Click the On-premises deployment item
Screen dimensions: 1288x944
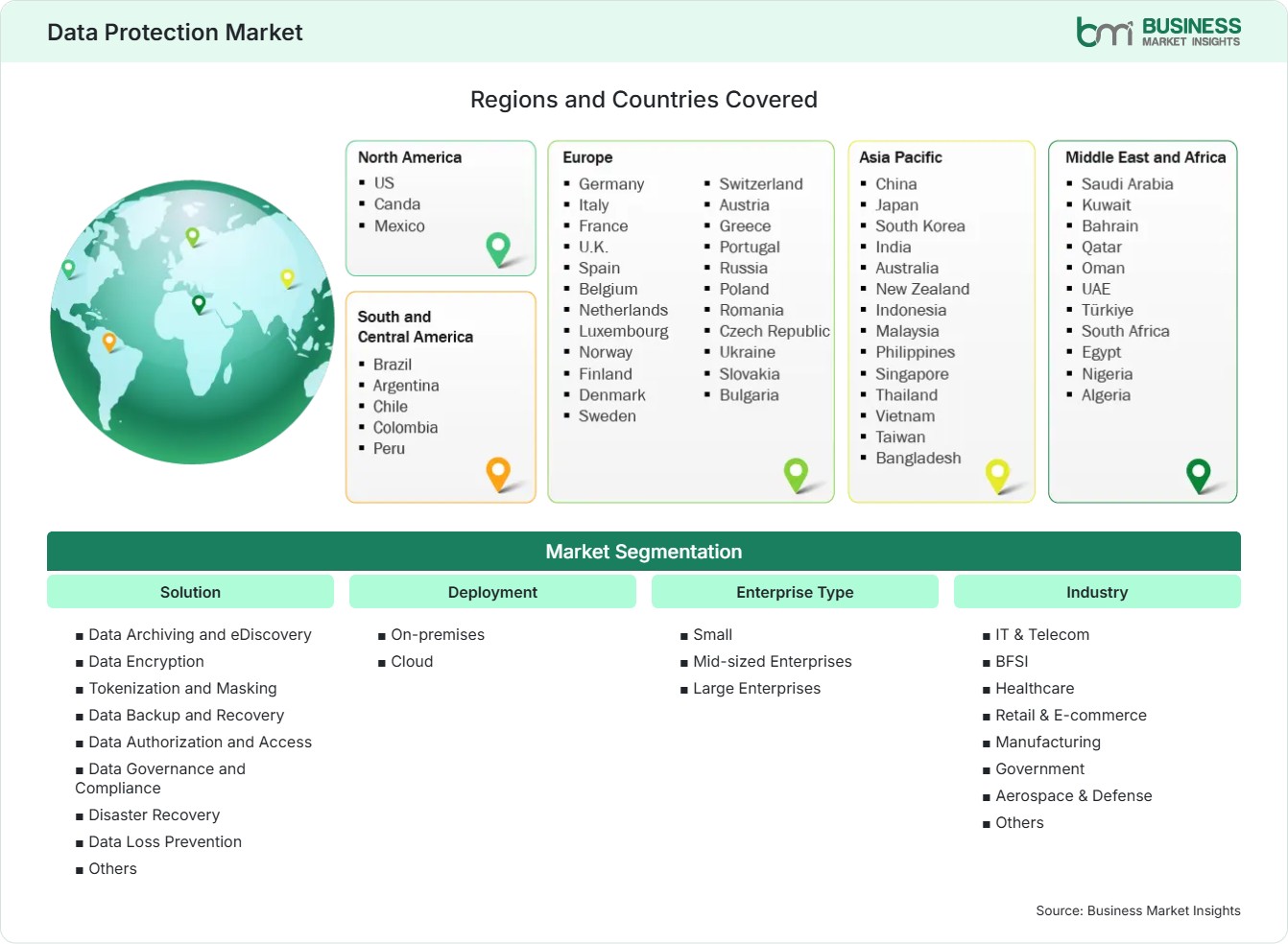(x=438, y=635)
